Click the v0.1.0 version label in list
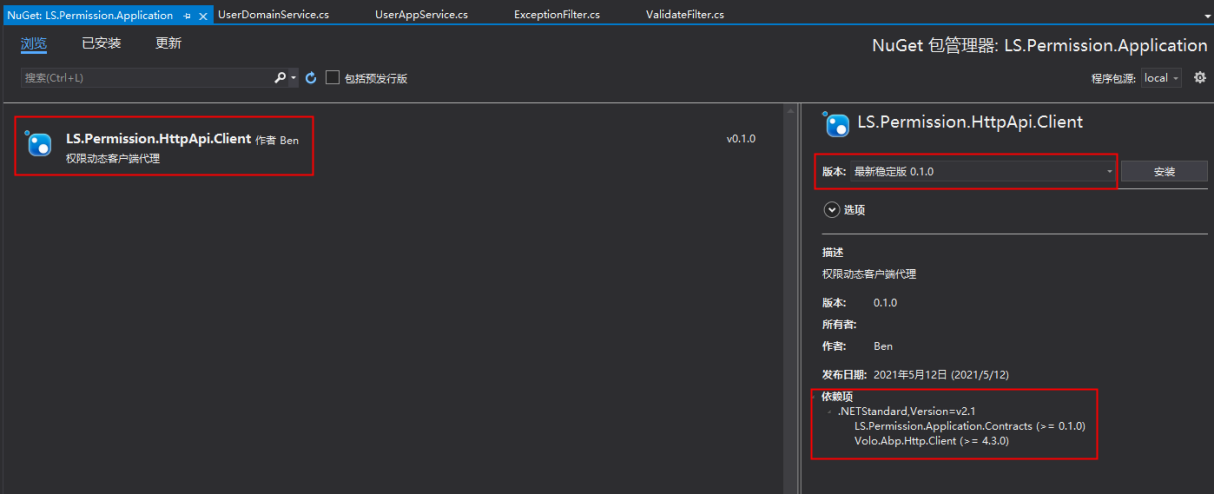The image size is (1215, 495). [x=741, y=139]
